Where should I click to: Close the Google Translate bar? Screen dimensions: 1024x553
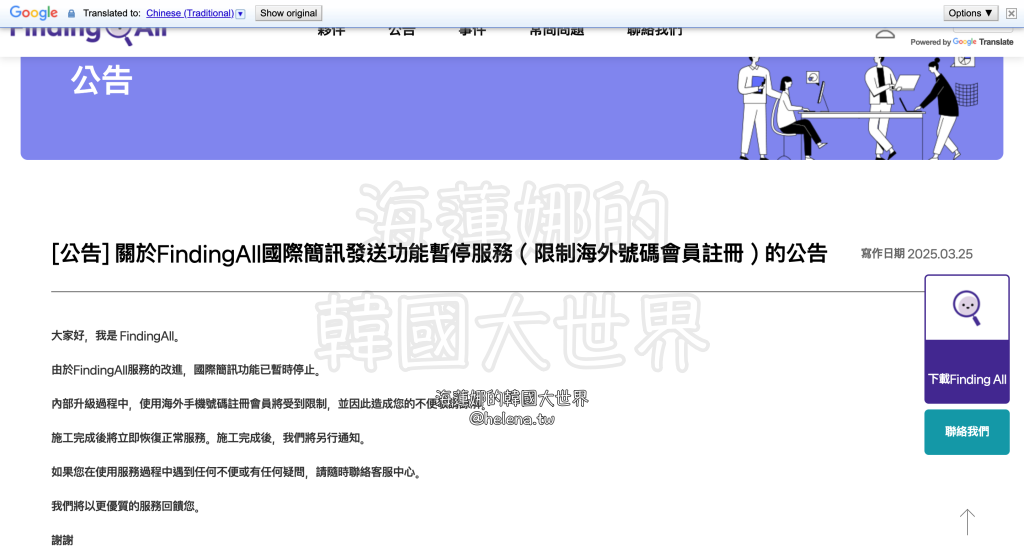[1011, 13]
